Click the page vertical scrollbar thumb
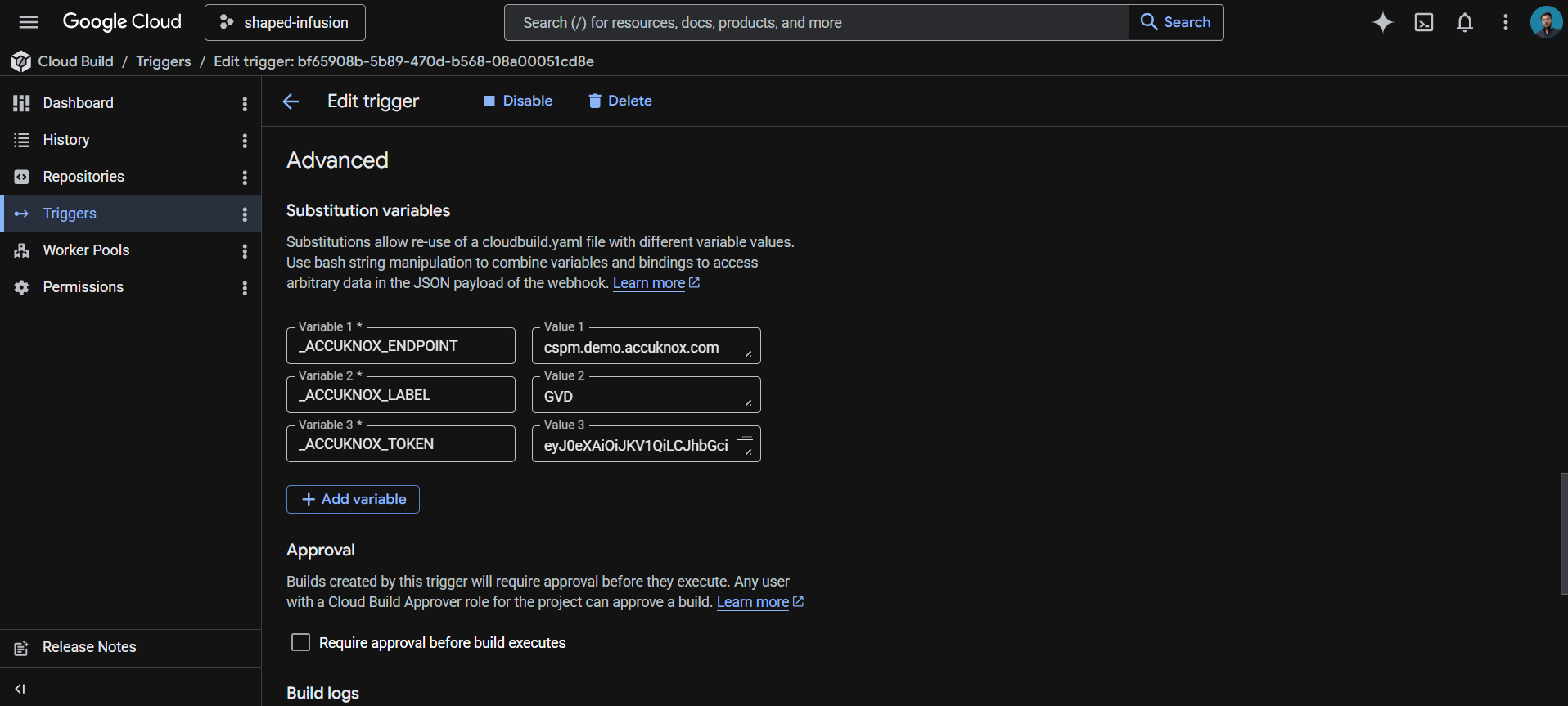 (1564, 533)
